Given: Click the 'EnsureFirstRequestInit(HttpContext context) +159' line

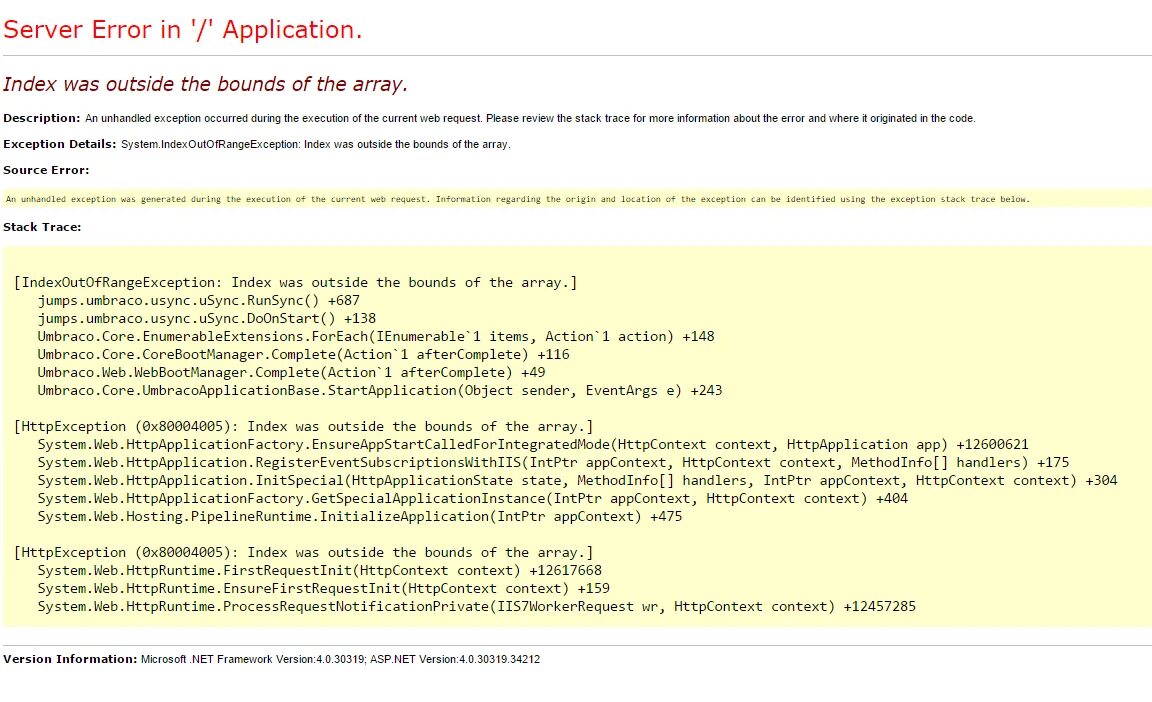Looking at the screenshot, I should pos(323,589).
